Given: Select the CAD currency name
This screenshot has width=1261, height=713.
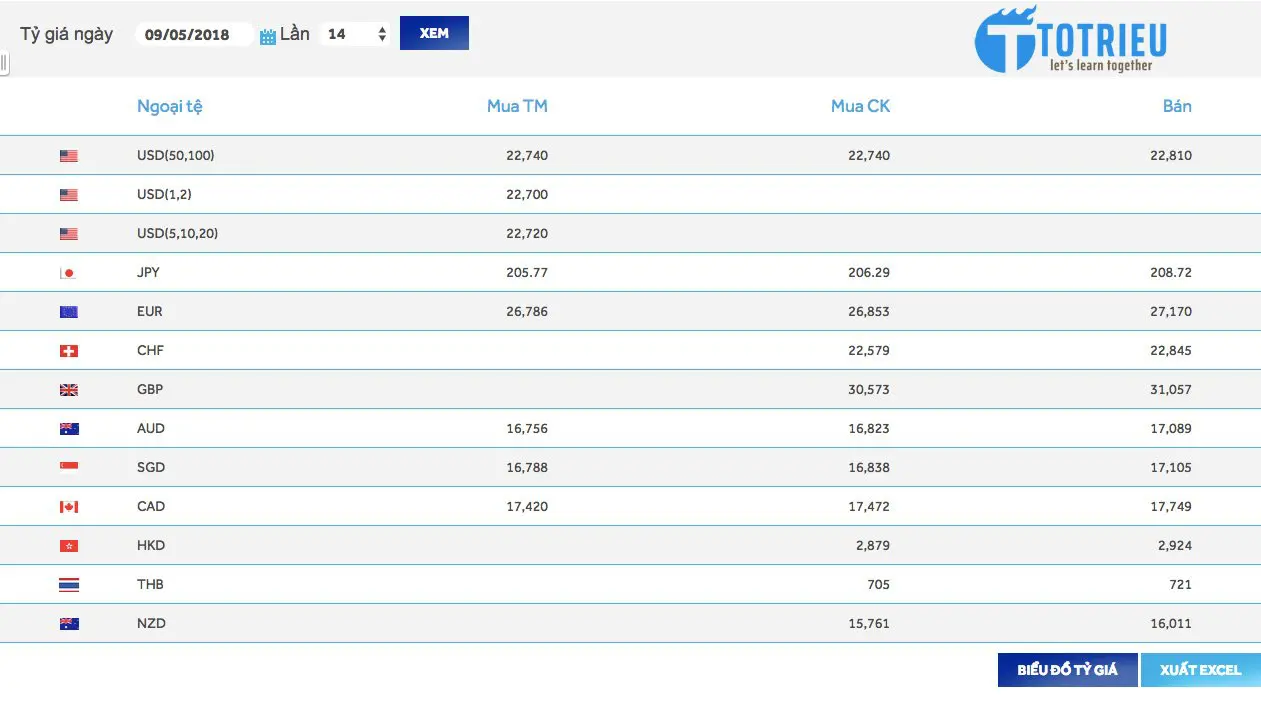Looking at the screenshot, I should click(x=151, y=506).
